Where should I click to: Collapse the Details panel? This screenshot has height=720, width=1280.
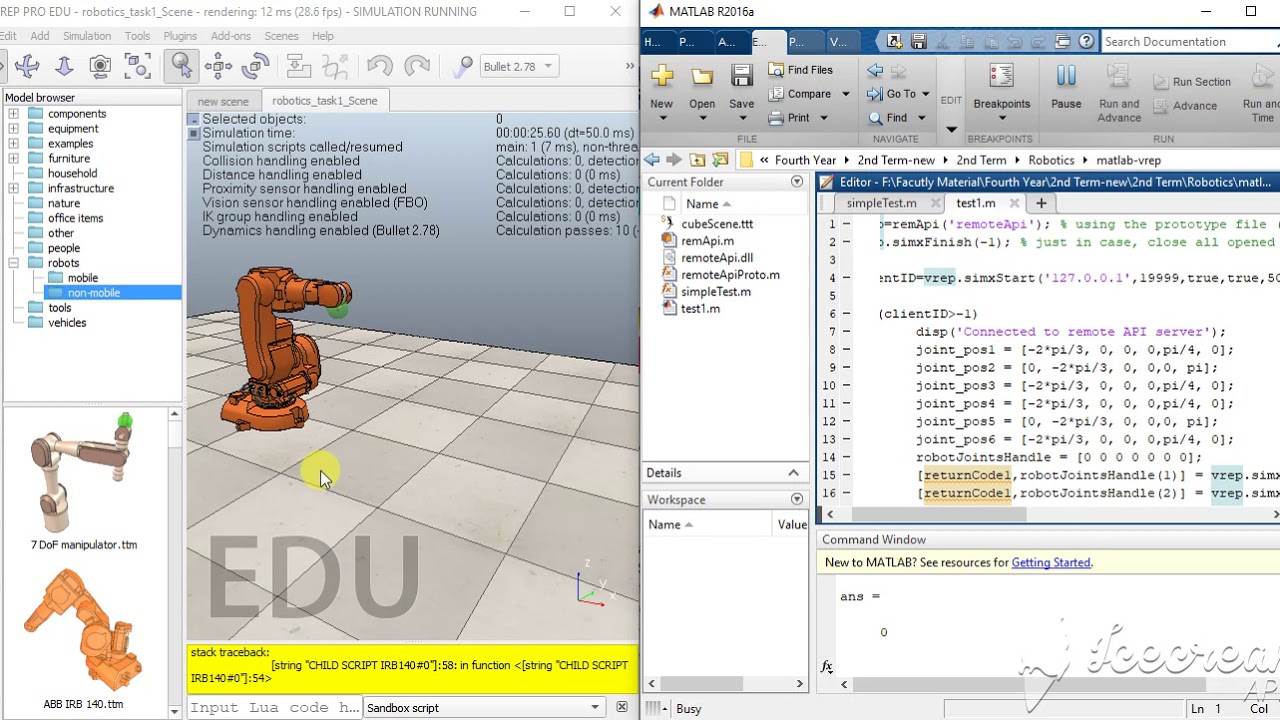coord(794,473)
